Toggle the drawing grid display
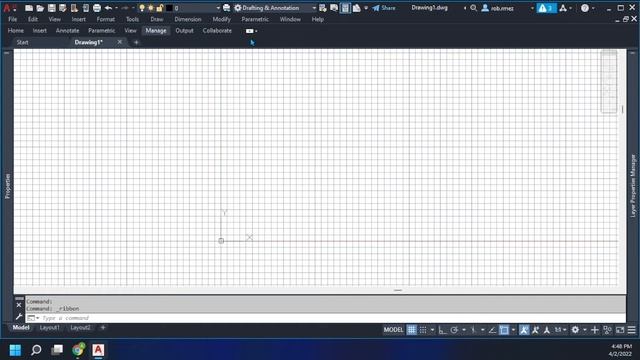Image resolution: width=640 pixels, height=360 pixels. 411,330
